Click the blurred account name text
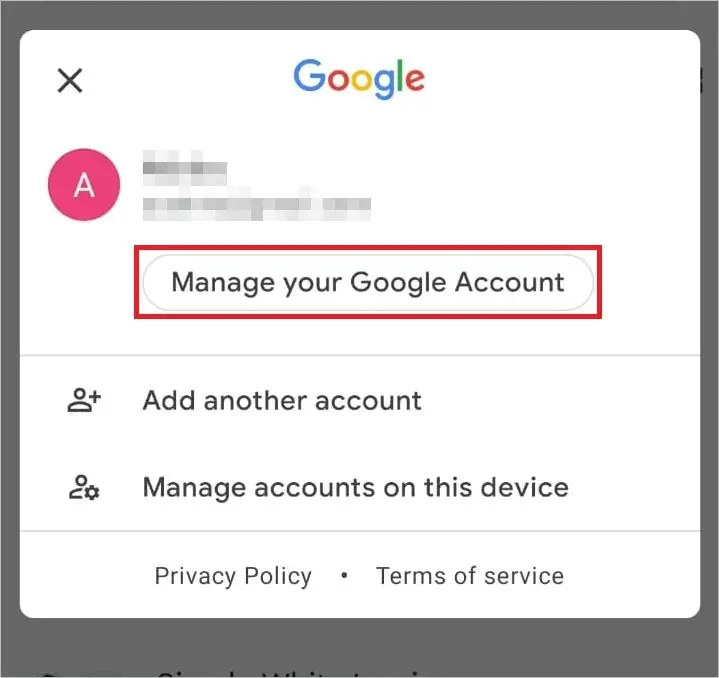This screenshot has width=719, height=678. click(x=185, y=168)
